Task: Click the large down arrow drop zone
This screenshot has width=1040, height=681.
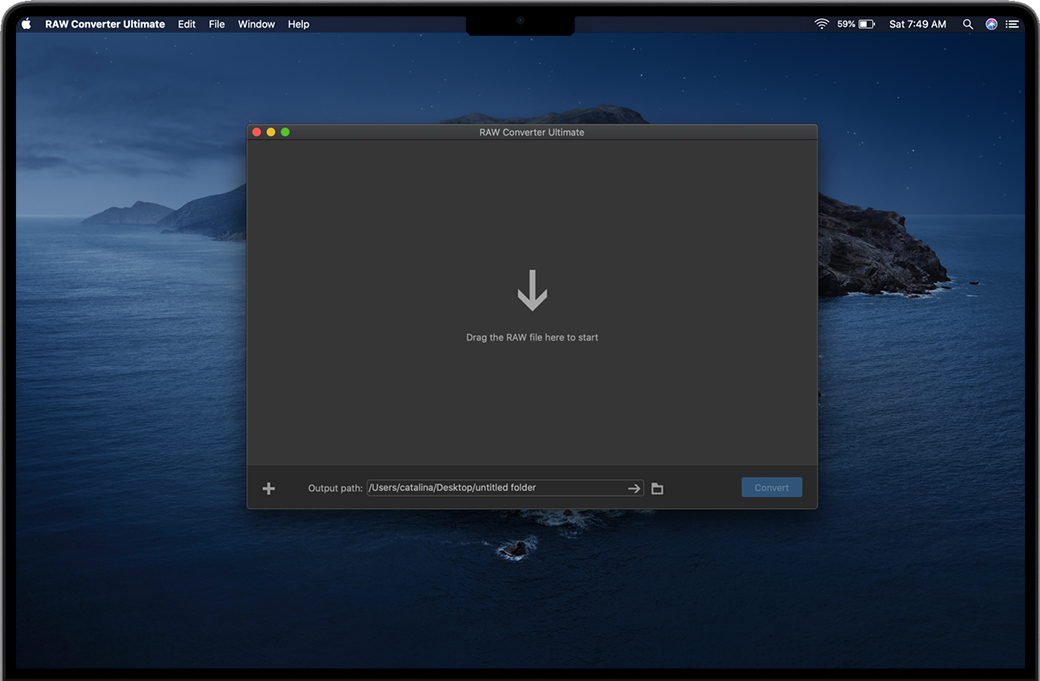Action: (x=532, y=291)
